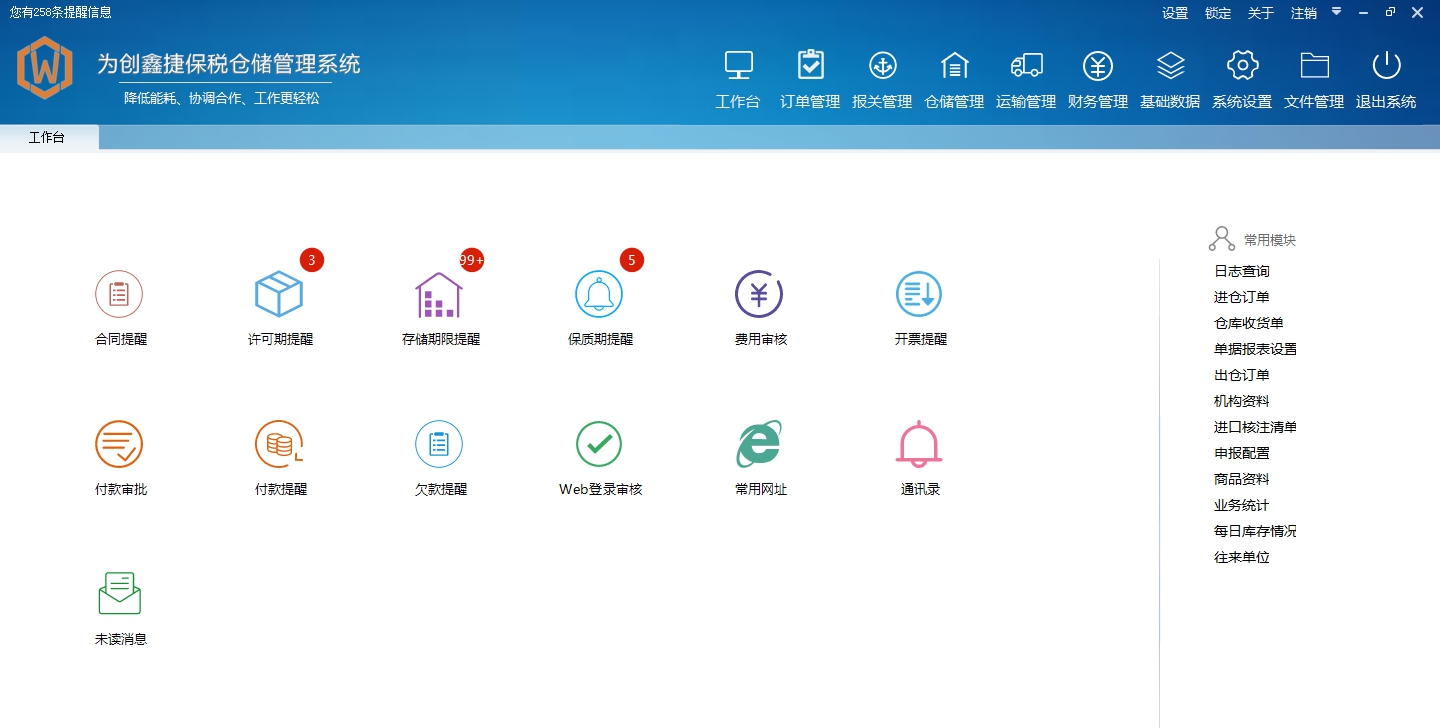Viewport: 1440px width, 728px height.
Task: Click the 许可期提醒 box icon
Action: (279, 295)
